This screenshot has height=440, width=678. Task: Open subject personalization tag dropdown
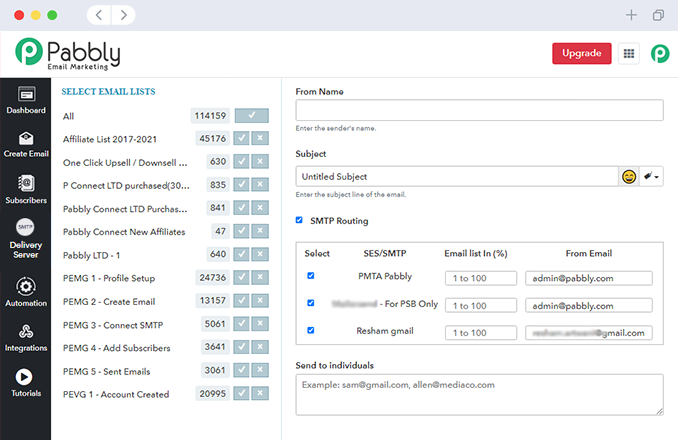click(x=651, y=176)
